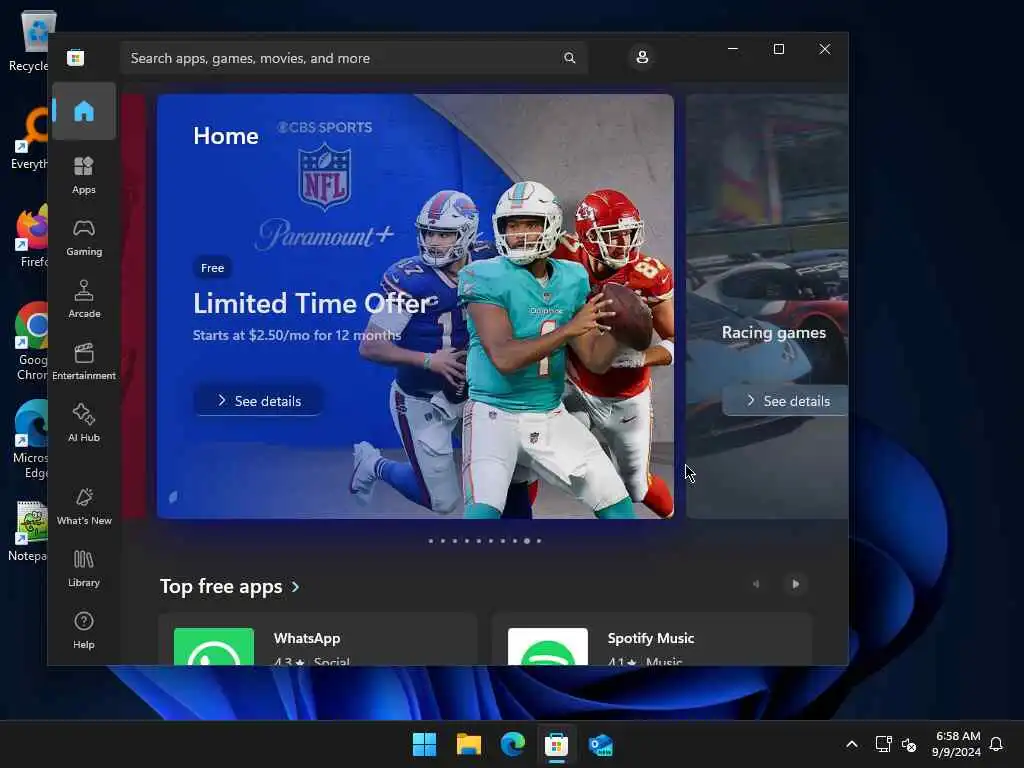The height and width of the screenshot is (768, 1024).
Task: See details for Racing games
Action: (x=786, y=401)
